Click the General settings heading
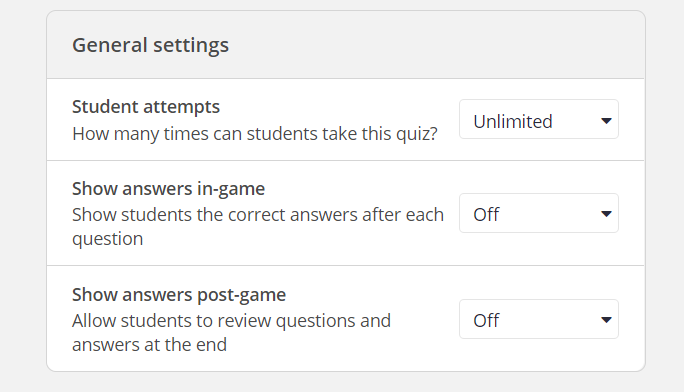The image size is (684, 392). pyautogui.click(x=150, y=45)
